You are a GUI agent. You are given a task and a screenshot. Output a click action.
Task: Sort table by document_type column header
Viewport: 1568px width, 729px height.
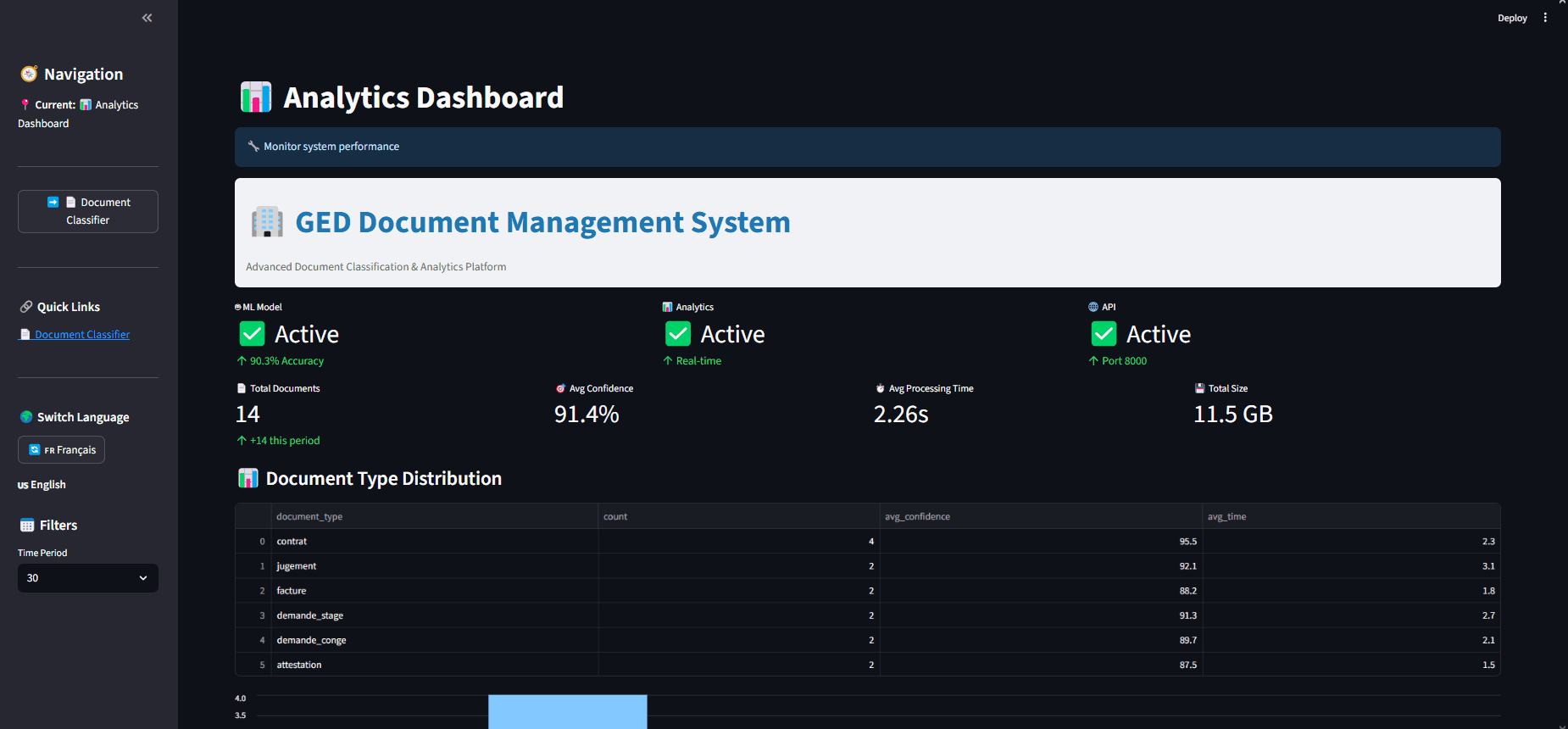(434, 516)
